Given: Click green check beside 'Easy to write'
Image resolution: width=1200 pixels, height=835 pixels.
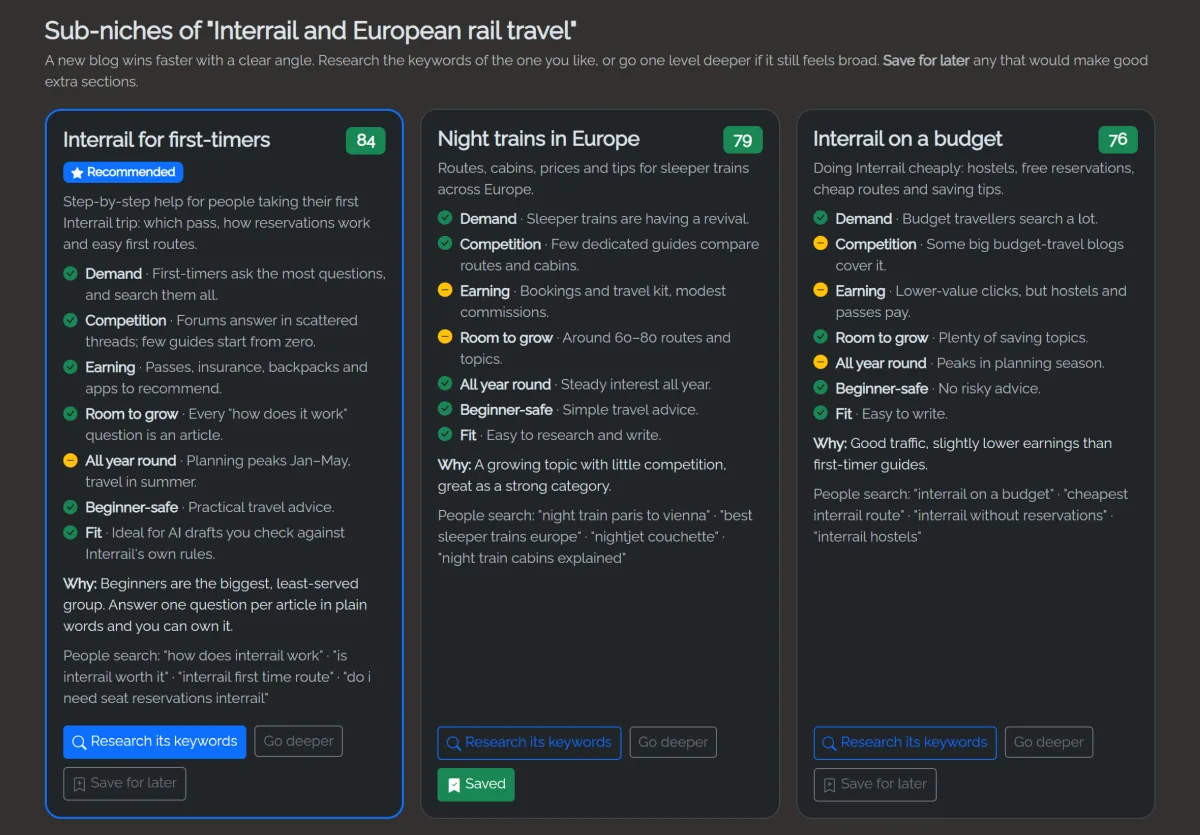Looking at the screenshot, I should coord(821,413).
